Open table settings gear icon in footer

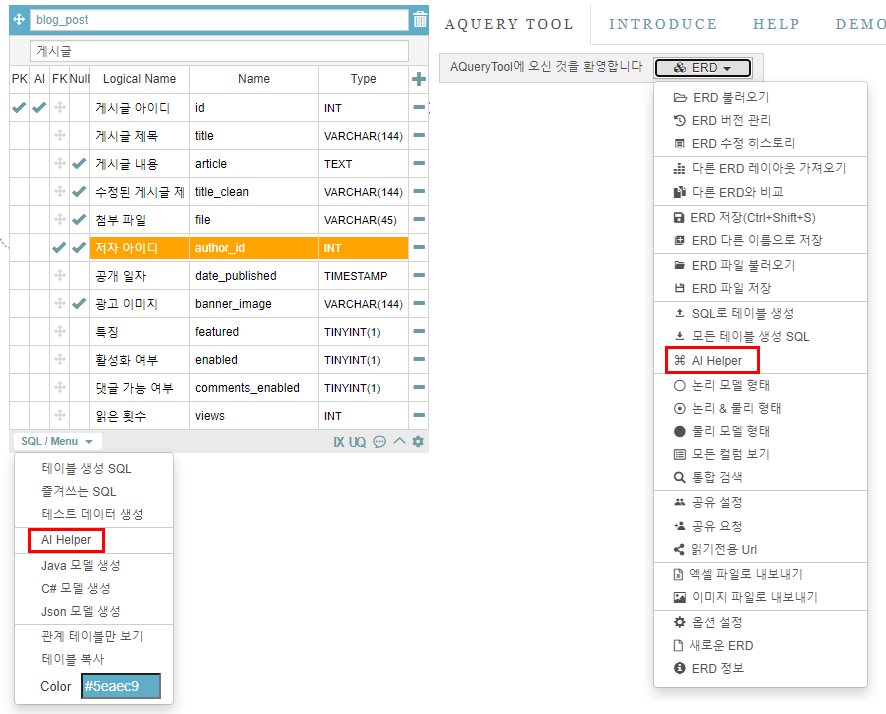[x=418, y=442]
